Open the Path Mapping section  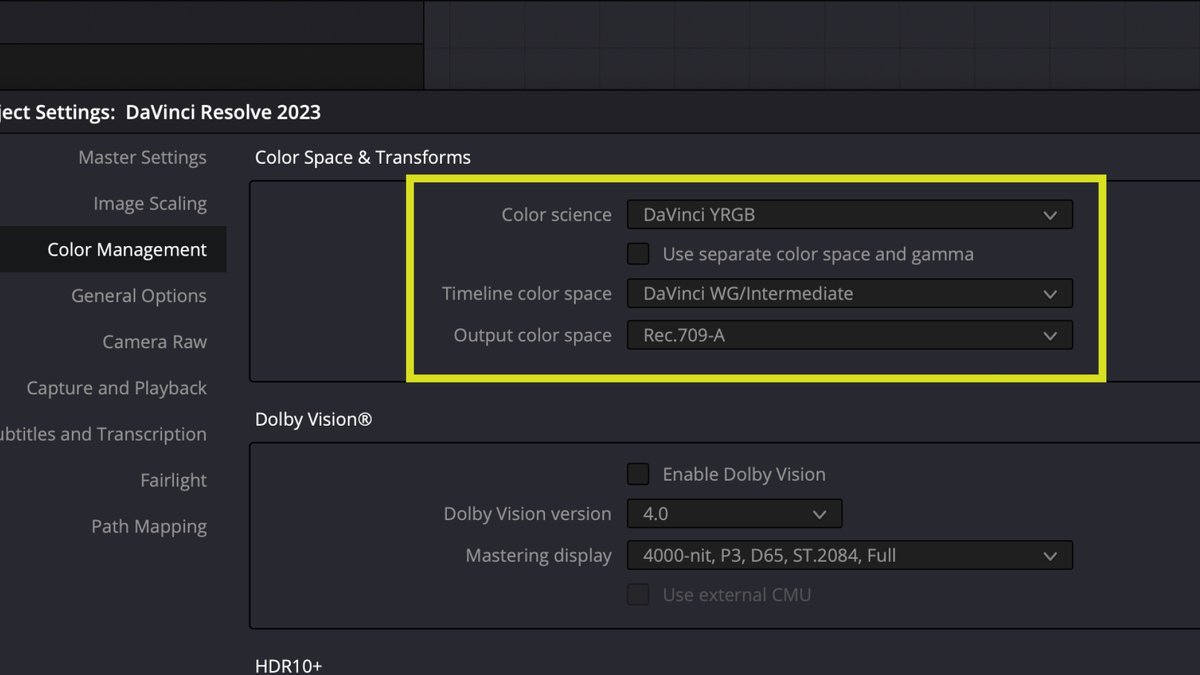[149, 526]
